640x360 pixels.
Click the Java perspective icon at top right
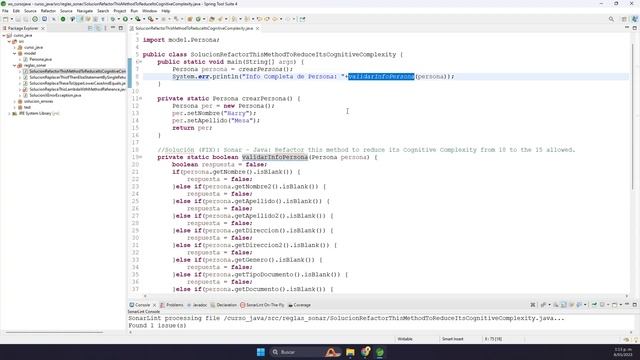tap(635, 19)
